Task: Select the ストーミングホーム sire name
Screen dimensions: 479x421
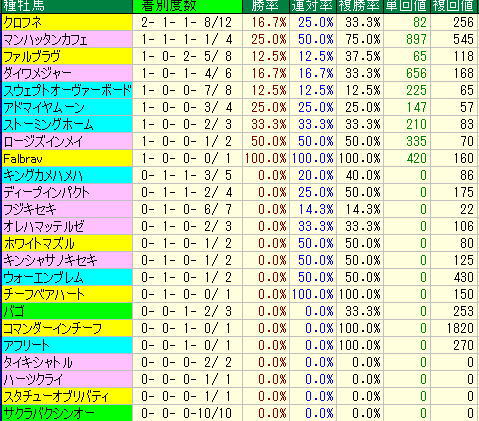Action: coord(48,124)
